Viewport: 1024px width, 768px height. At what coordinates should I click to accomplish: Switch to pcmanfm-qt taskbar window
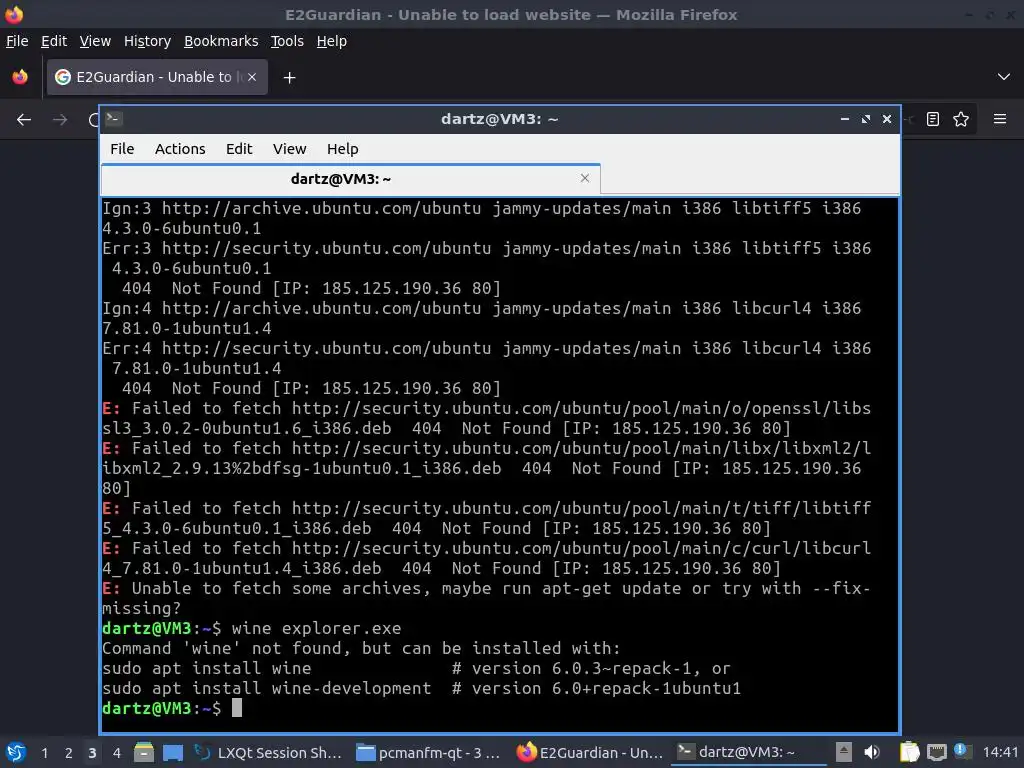430,752
